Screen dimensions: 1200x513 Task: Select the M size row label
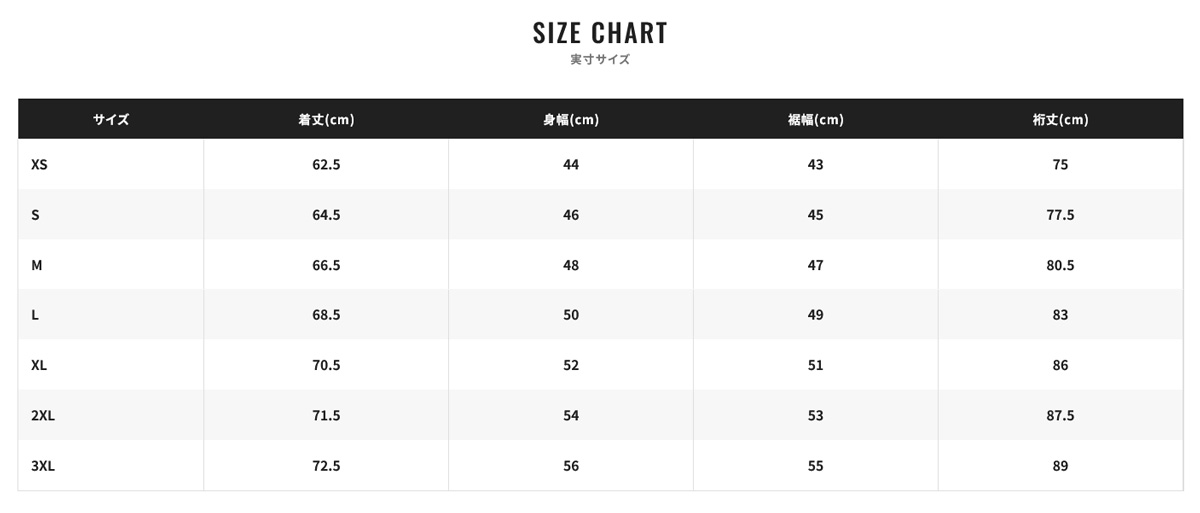36,265
